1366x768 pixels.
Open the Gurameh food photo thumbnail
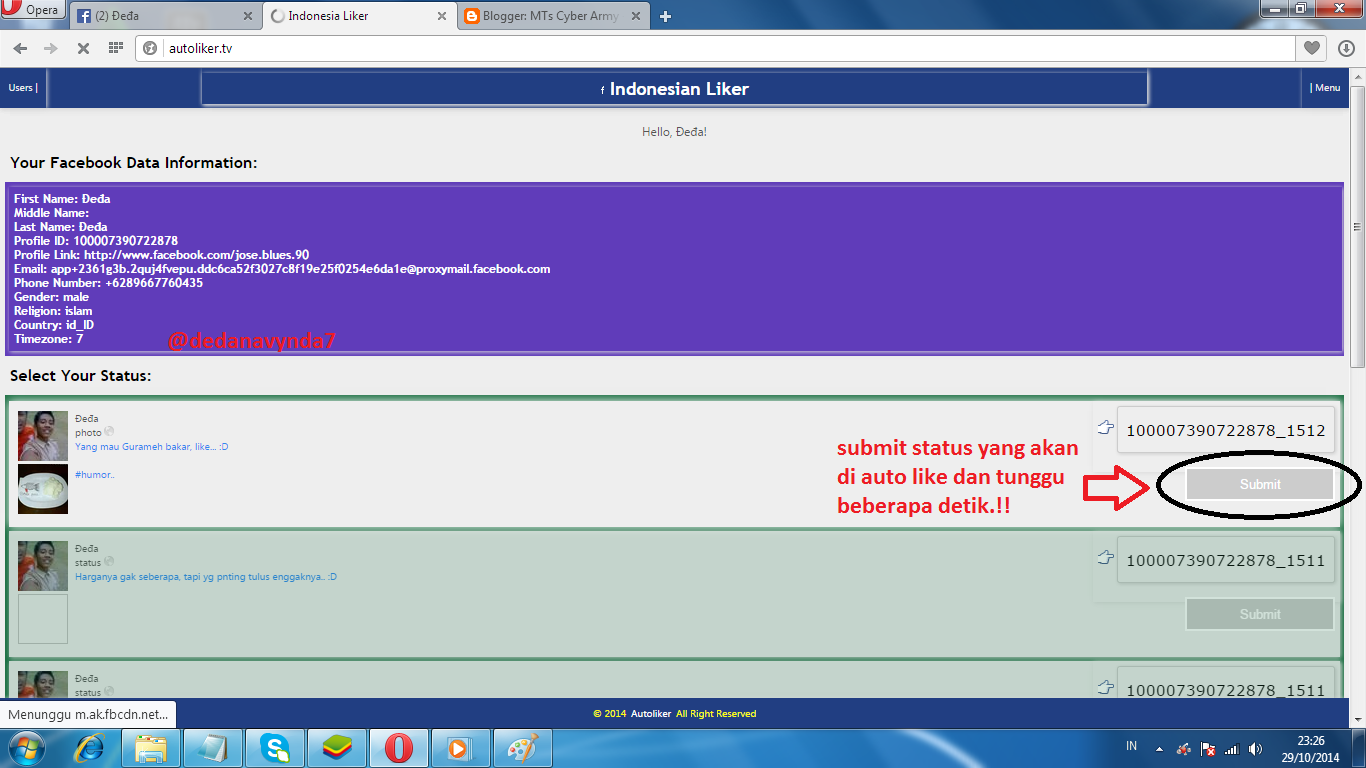point(43,489)
